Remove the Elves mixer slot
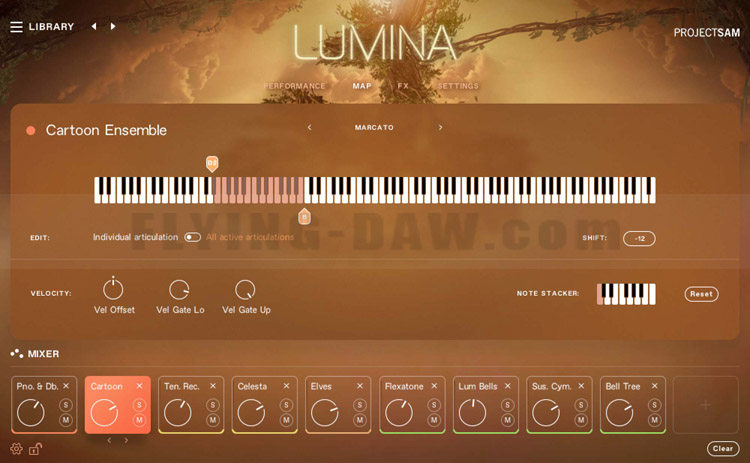This screenshot has width=750, height=463. [x=360, y=386]
